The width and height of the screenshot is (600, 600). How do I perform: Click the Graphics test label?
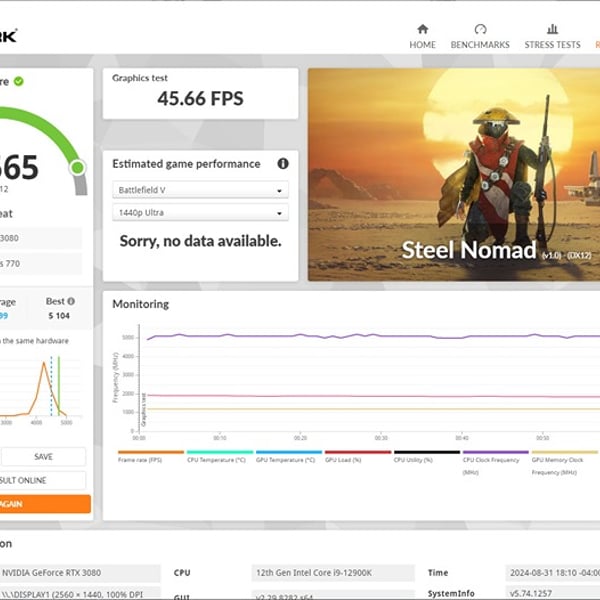(140, 78)
